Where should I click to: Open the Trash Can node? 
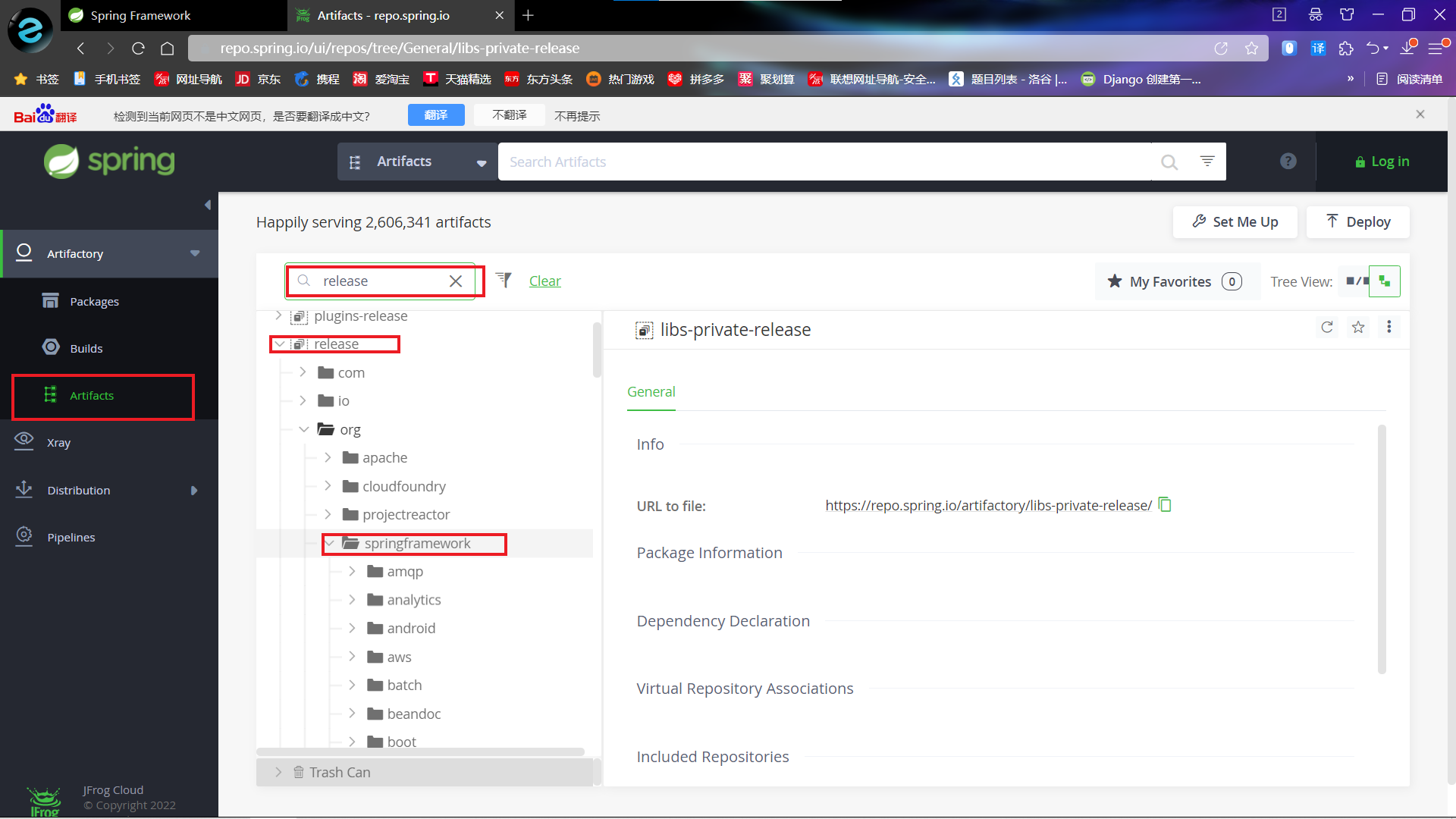click(339, 772)
